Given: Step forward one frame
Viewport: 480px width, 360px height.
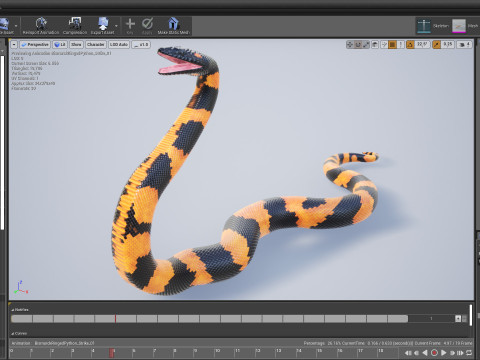Looking at the screenshot, I should coord(452,353).
